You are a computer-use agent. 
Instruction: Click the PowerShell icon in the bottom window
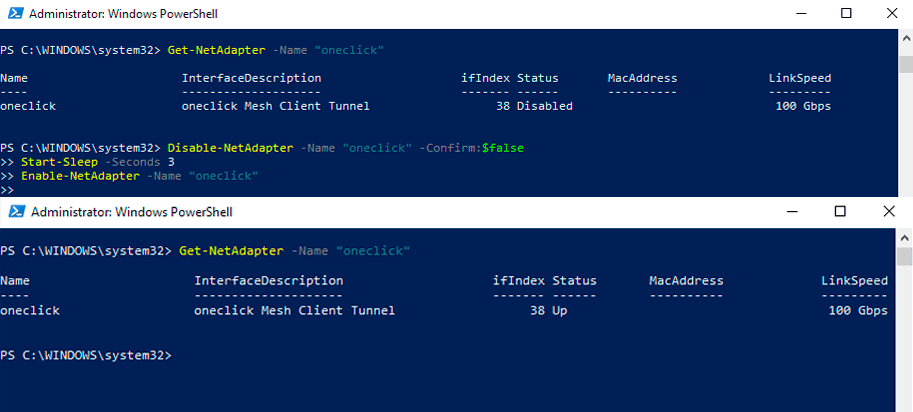point(13,212)
